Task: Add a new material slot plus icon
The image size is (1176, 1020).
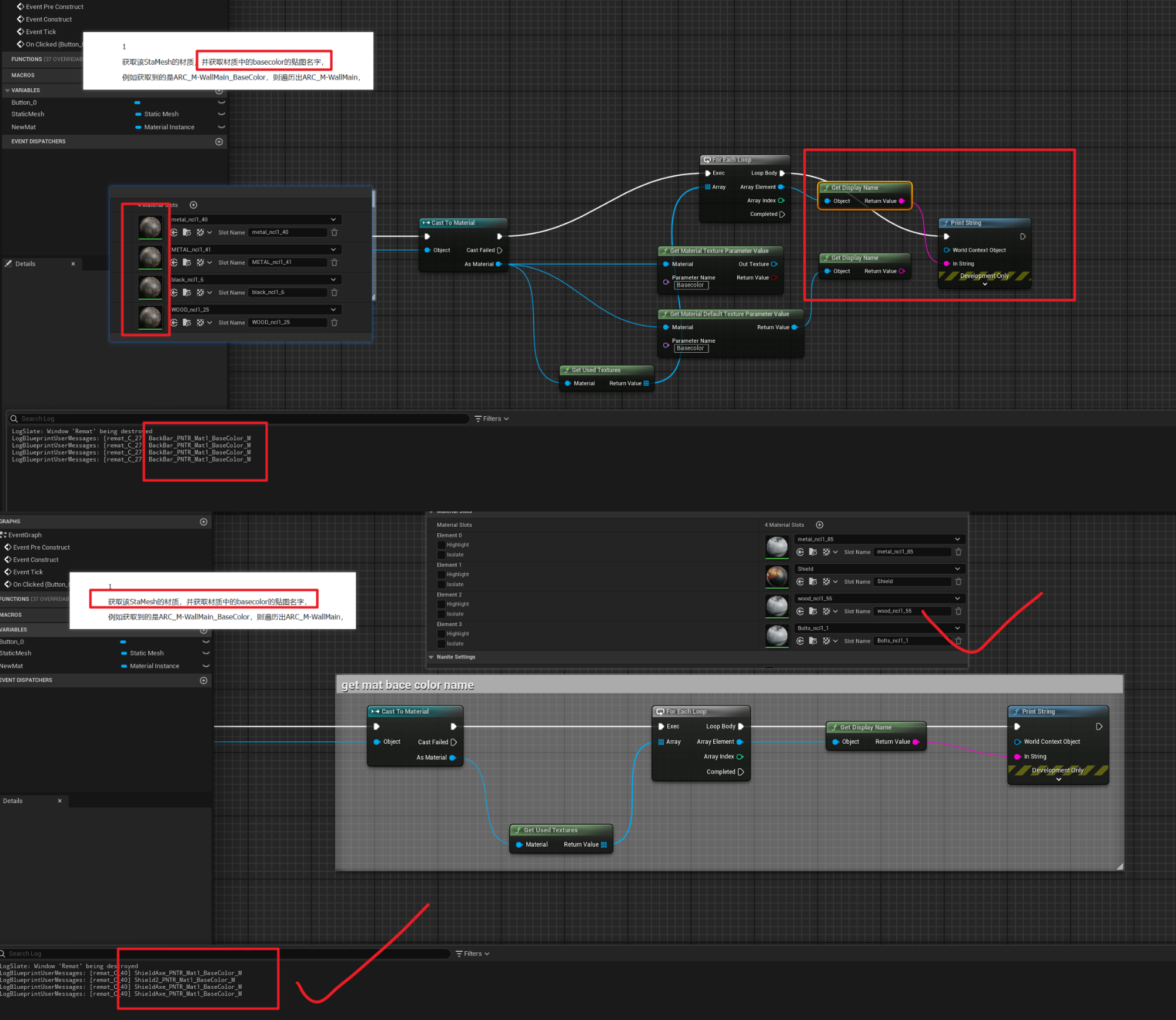Action: coord(819,525)
